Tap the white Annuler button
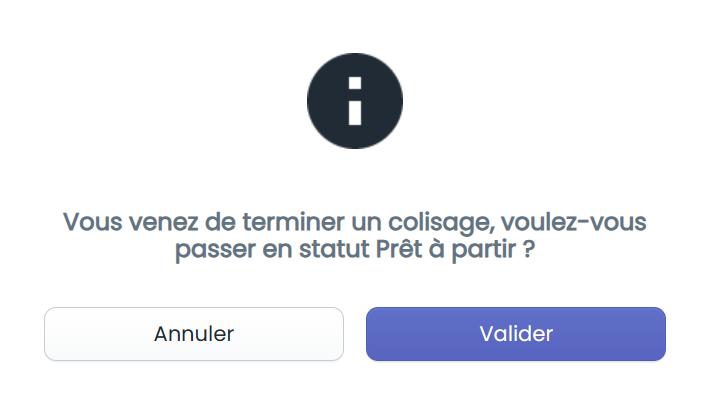Image resolution: width=717 pixels, height=409 pixels. (x=194, y=334)
